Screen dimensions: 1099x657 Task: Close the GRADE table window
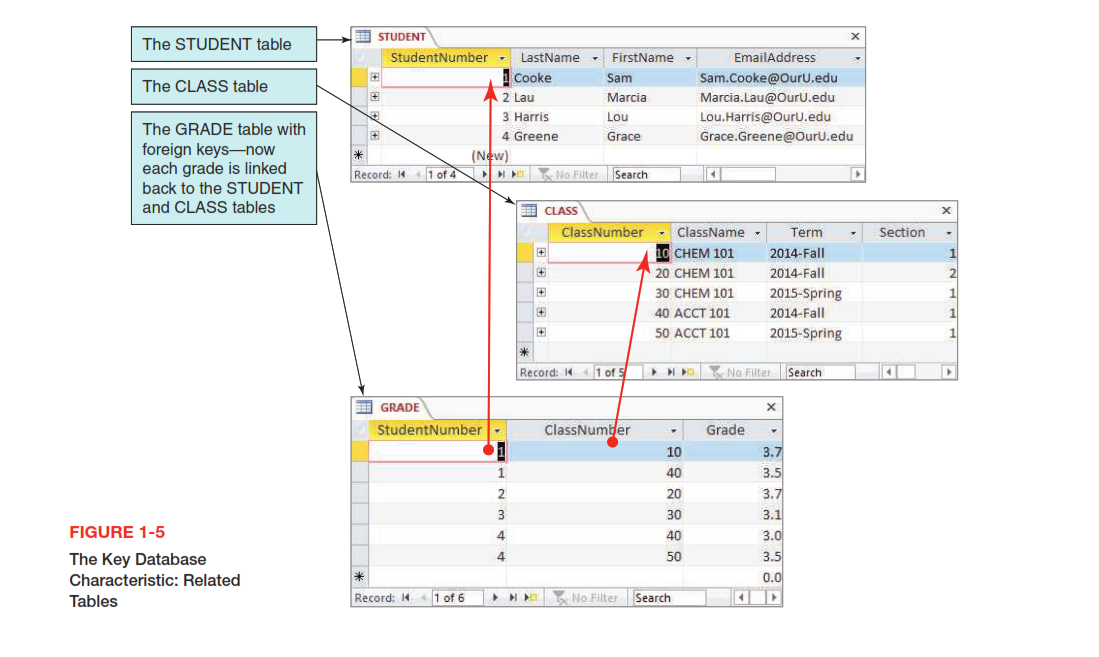(771, 407)
